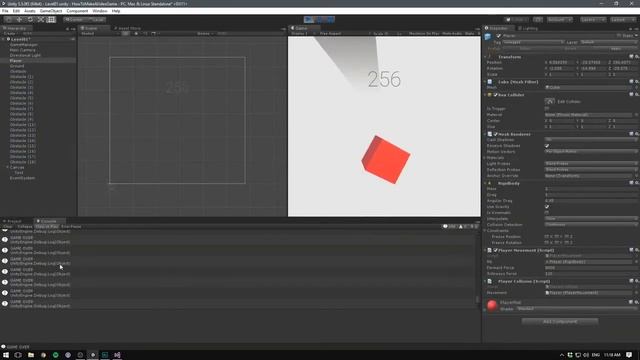Click the Edit Collider button
The image size is (640, 360).
[x=550, y=101]
